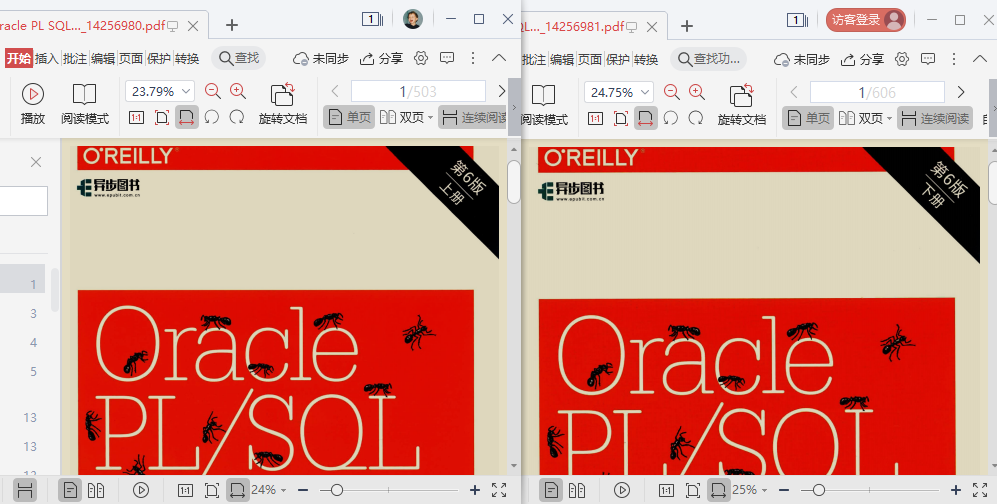Open the 批注 tab in left window
Screen dimensions: 997x504
(x=74, y=58)
